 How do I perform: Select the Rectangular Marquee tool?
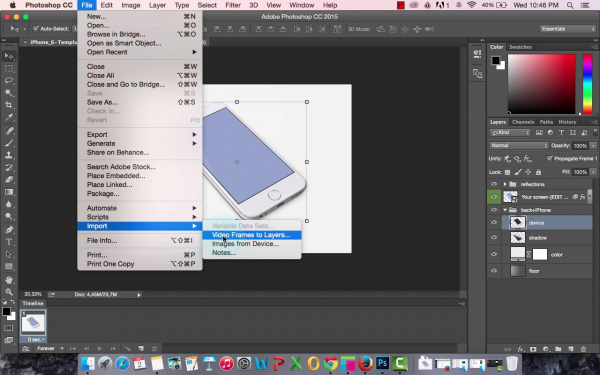click(x=9, y=68)
